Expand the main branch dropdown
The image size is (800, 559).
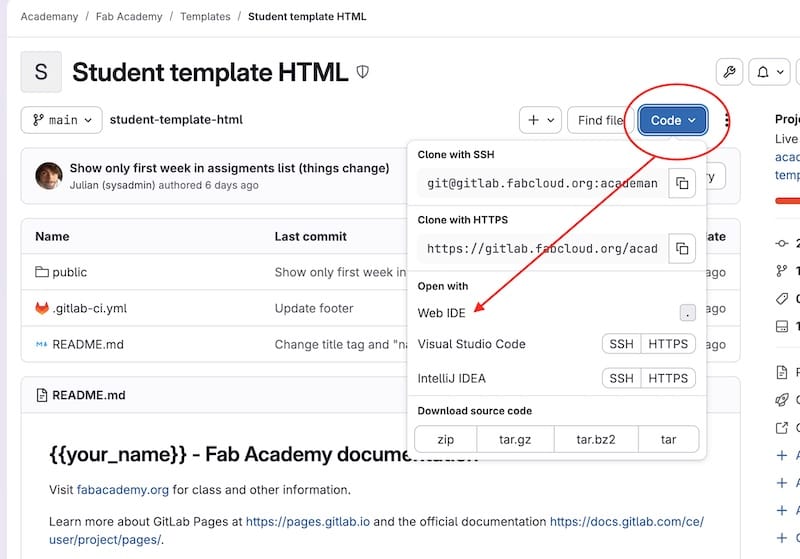(x=61, y=120)
